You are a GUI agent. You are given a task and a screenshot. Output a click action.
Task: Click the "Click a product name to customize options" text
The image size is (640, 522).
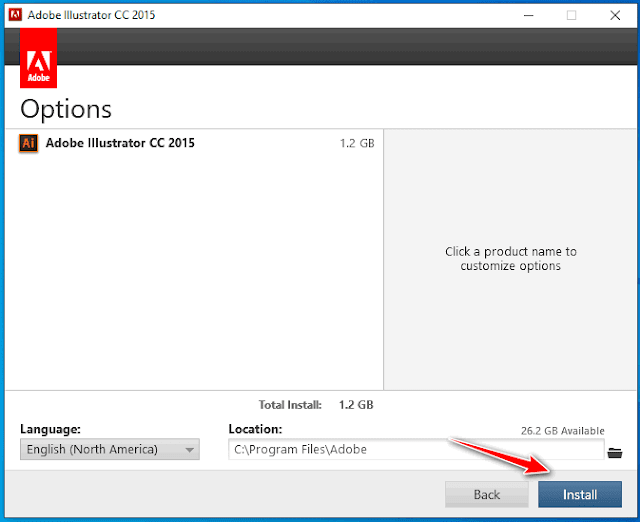coord(511,259)
